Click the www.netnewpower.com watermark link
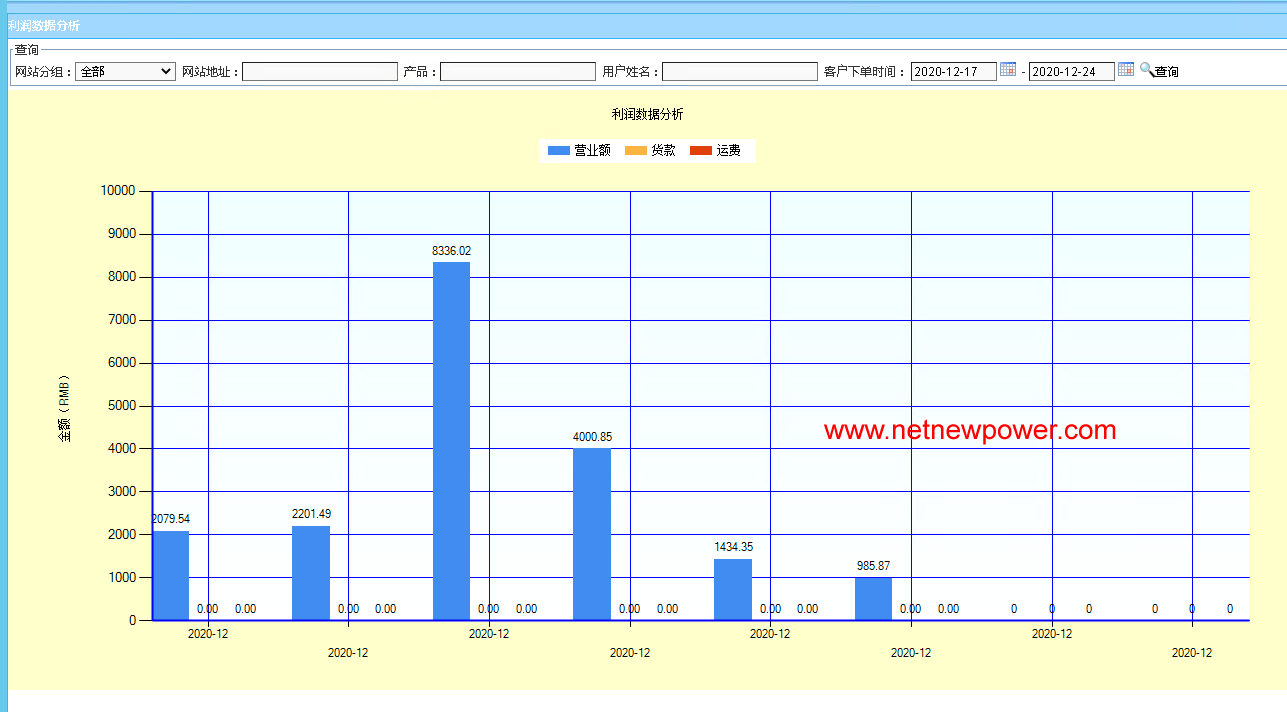 tap(969, 431)
